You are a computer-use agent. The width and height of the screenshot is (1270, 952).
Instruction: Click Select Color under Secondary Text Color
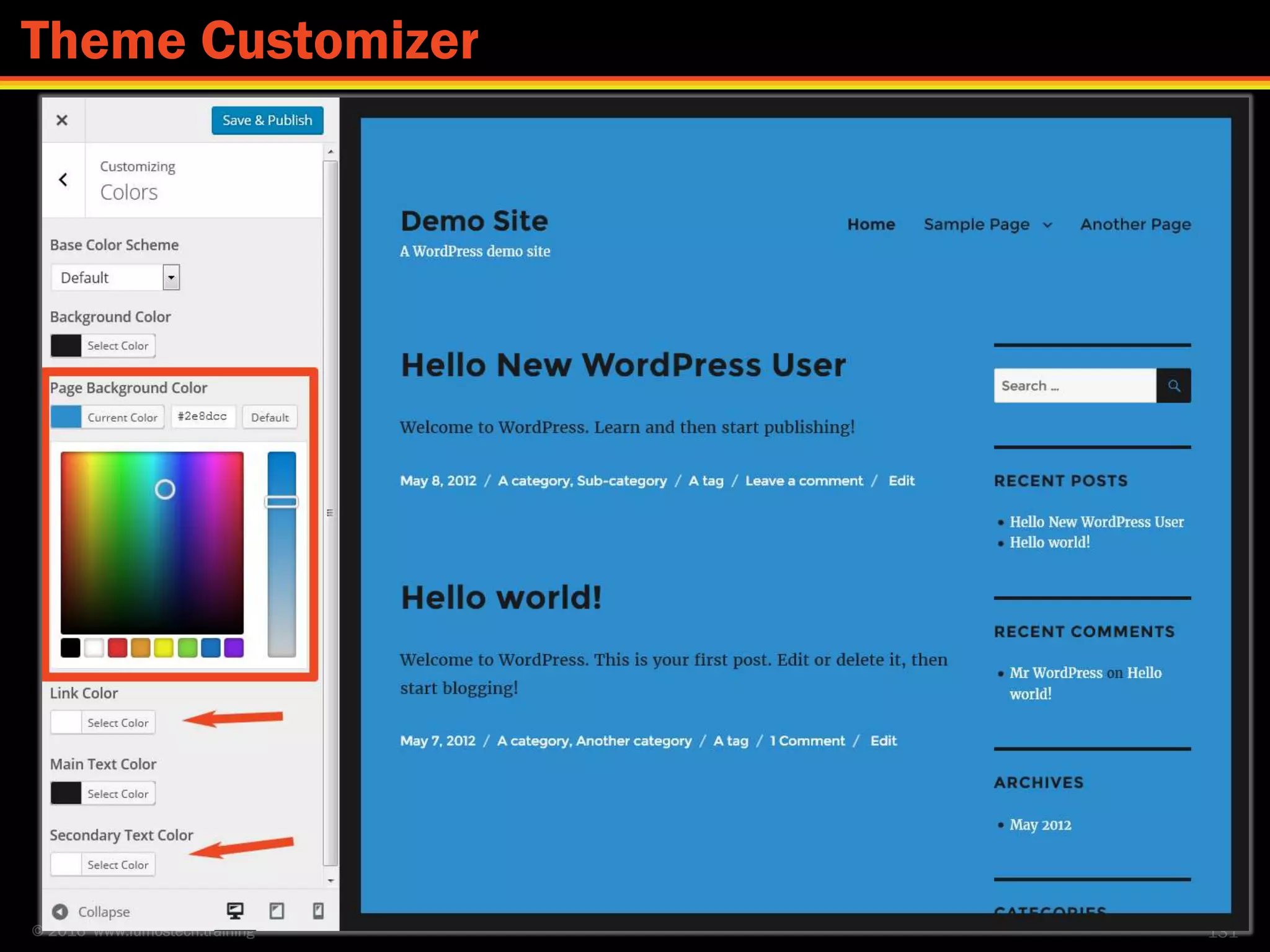pos(118,865)
